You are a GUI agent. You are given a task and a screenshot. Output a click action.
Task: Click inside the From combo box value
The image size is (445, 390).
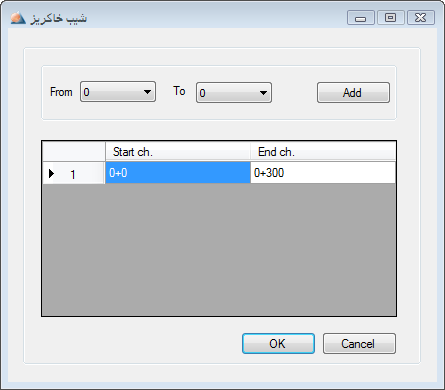[112, 92]
